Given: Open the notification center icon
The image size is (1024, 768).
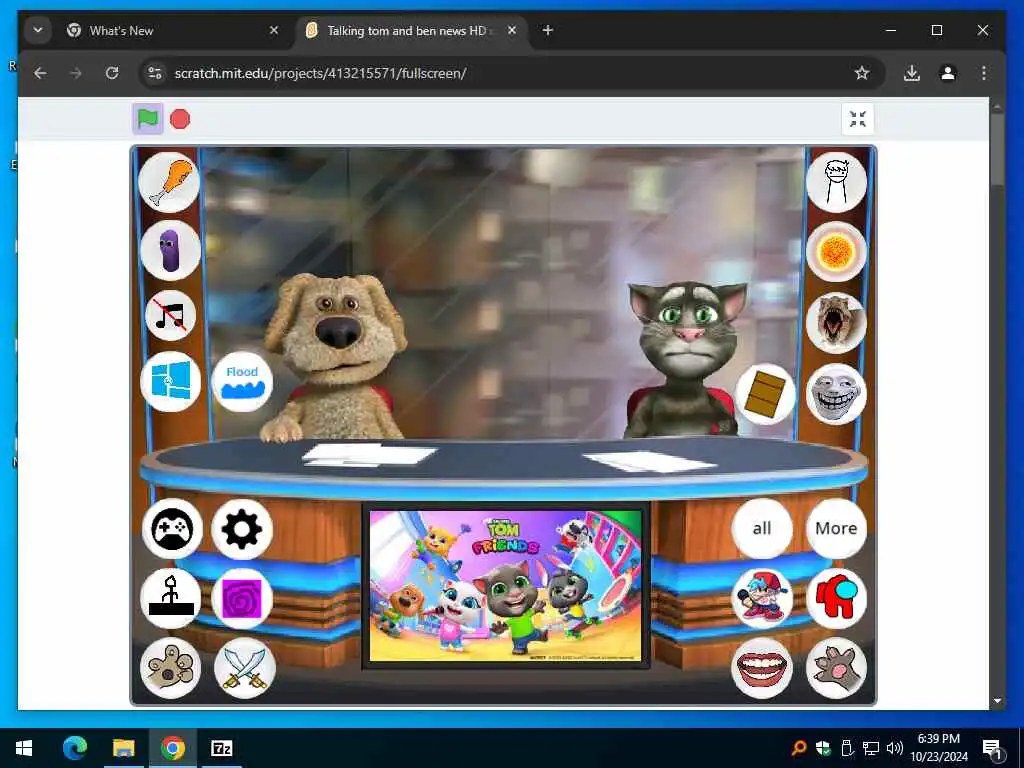Looking at the screenshot, I should pos(992,748).
